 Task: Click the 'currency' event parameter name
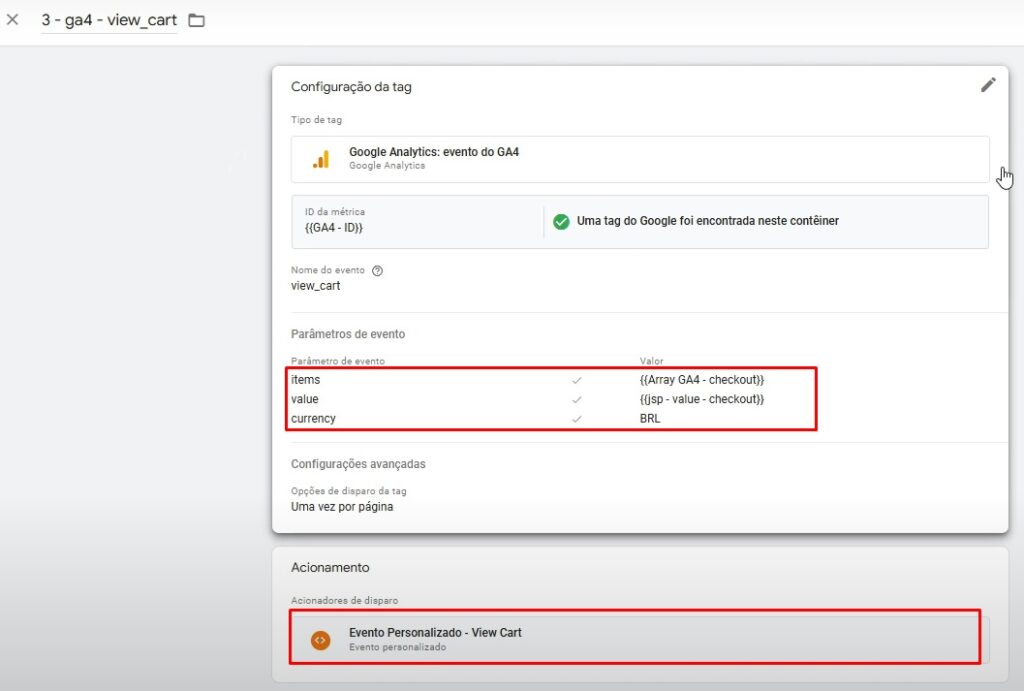click(x=313, y=419)
